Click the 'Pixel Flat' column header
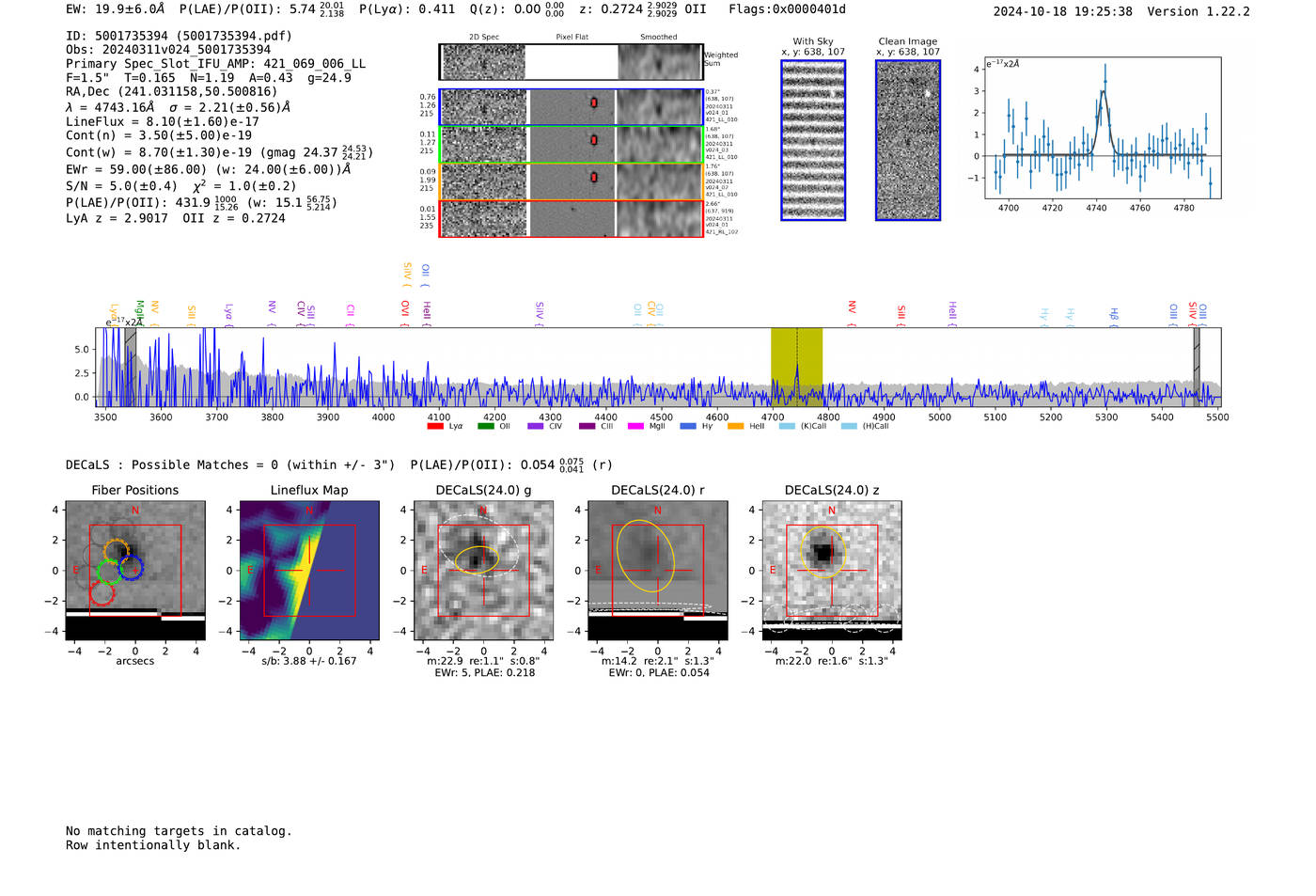1316x896 pixels. (x=572, y=38)
